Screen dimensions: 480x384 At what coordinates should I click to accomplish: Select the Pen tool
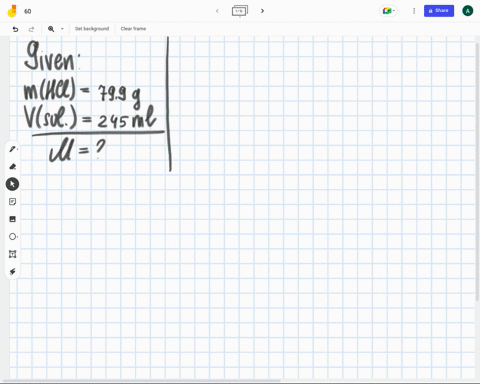click(13, 149)
